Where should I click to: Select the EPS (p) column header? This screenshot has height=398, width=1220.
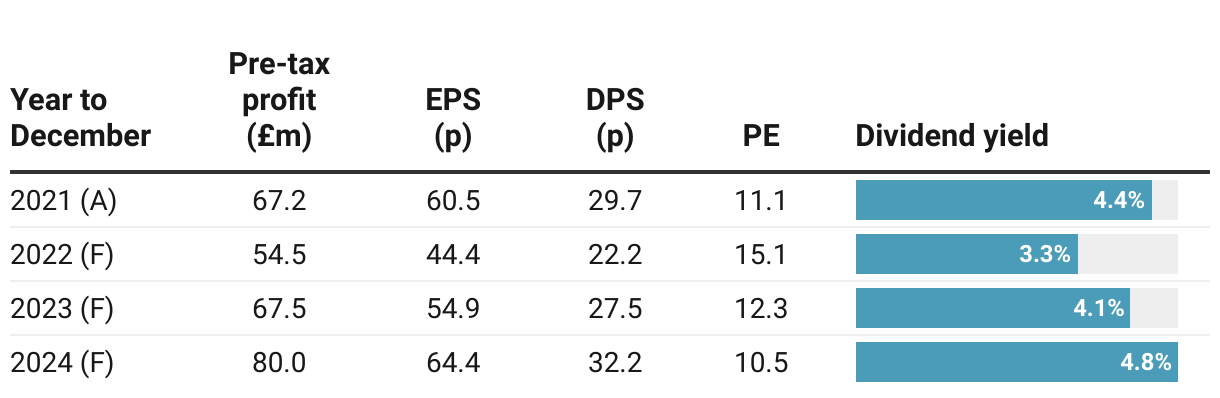coord(453,118)
